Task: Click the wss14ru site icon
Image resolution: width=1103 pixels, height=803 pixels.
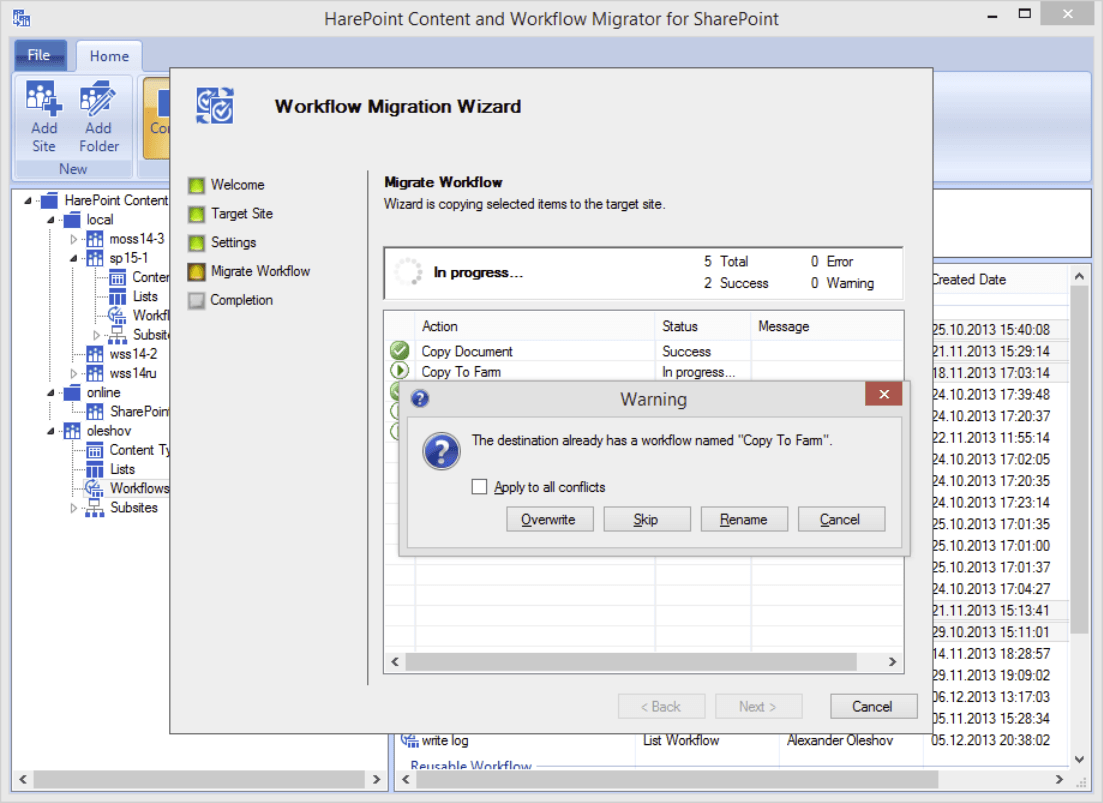Action: tap(95, 373)
